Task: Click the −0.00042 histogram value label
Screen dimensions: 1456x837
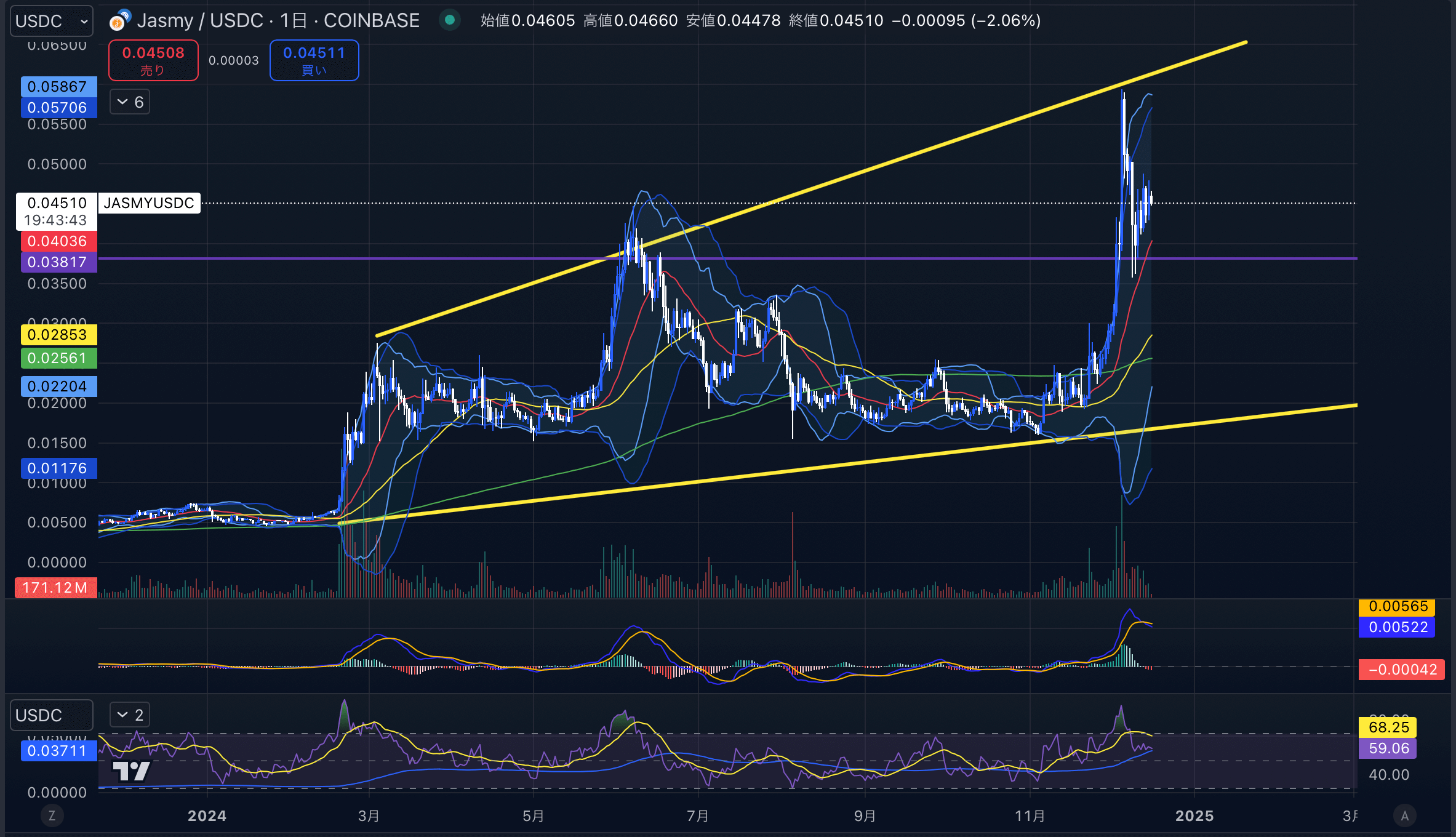Action: point(1401,670)
